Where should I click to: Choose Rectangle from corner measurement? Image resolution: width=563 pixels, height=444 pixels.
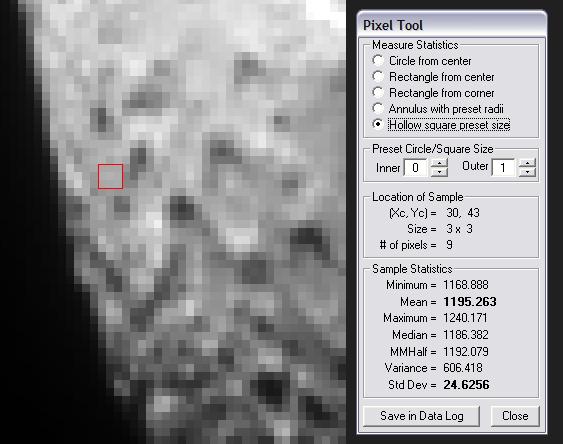378,93
